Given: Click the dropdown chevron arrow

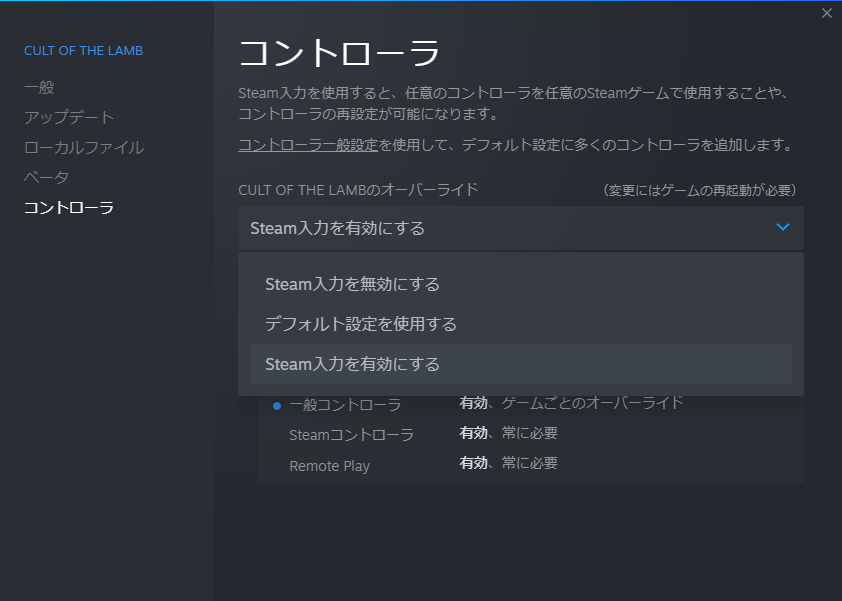Looking at the screenshot, I should tap(783, 227).
